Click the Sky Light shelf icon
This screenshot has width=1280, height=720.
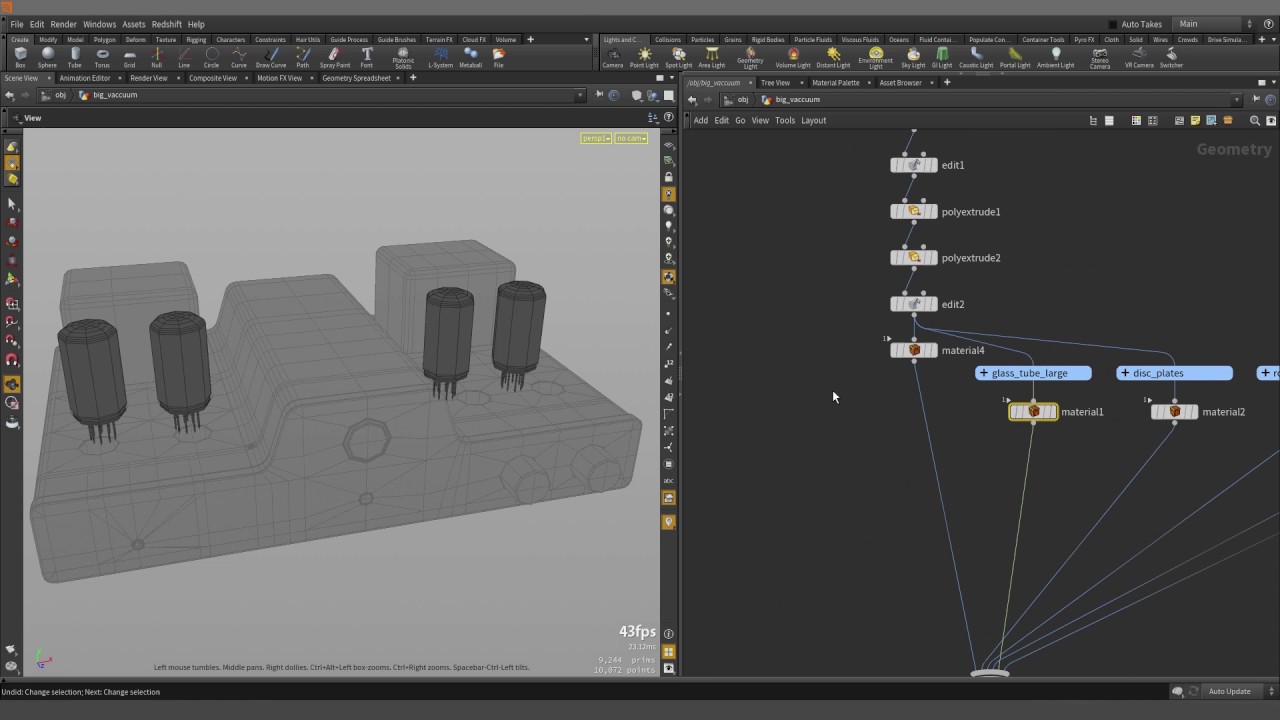pos(913,57)
